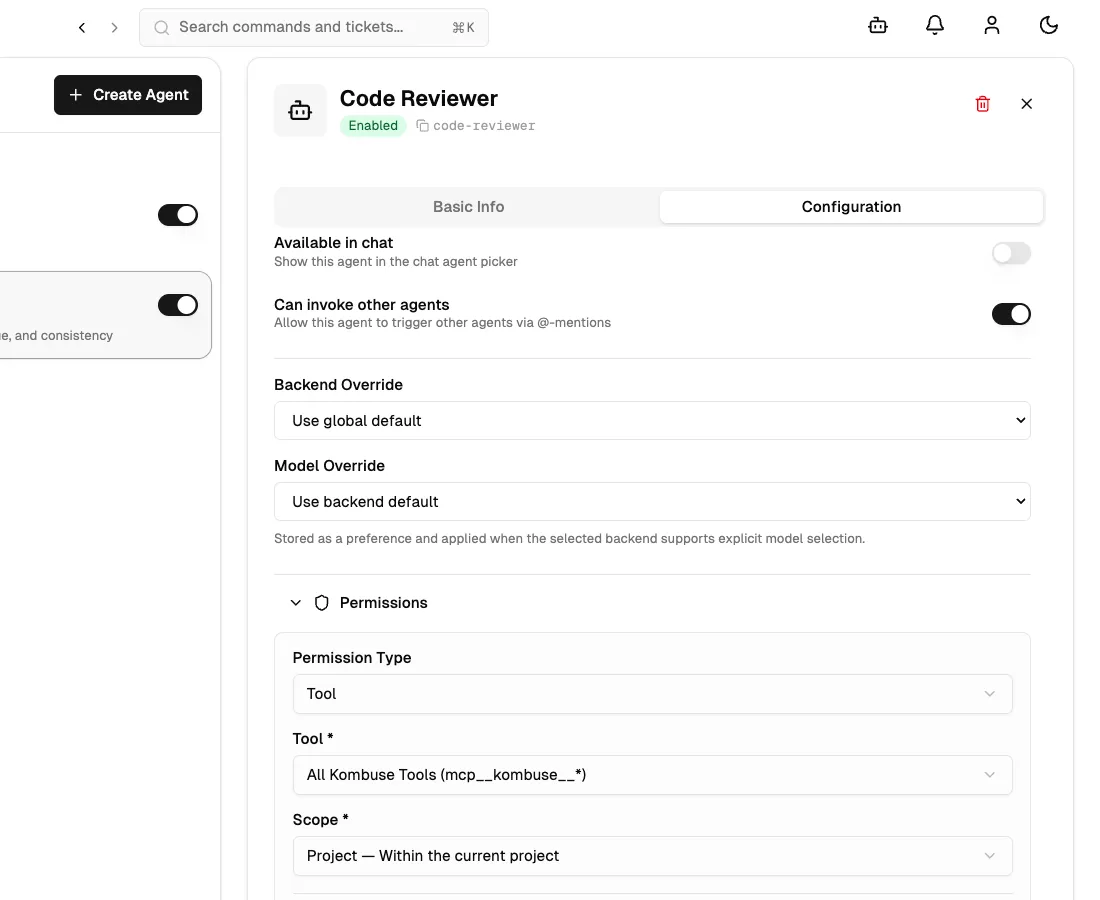Turn off the toggle on the left agent card
Image resolution: width=1100 pixels, height=900 pixels.
click(178, 305)
